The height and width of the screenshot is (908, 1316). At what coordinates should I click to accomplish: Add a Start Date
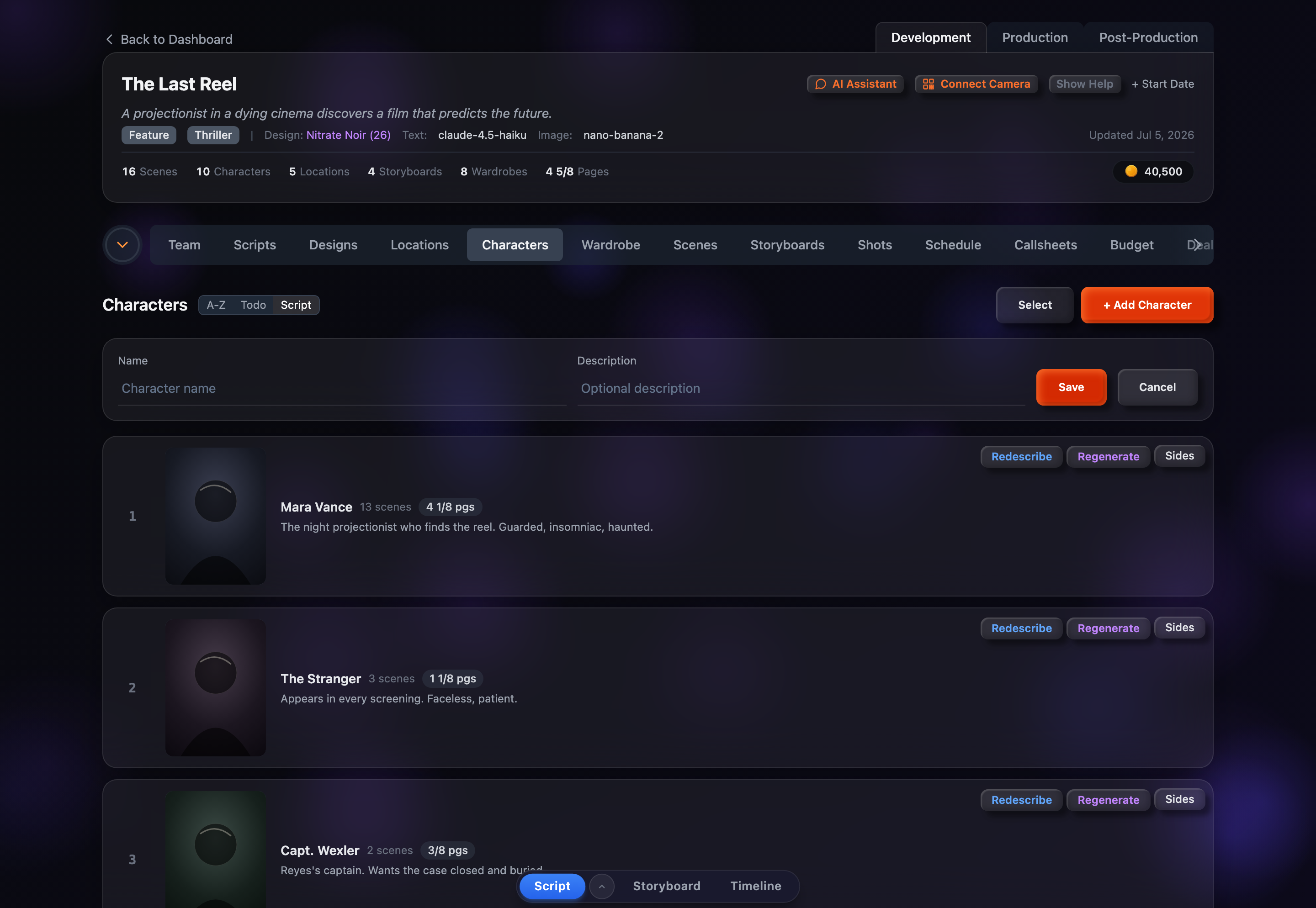pyautogui.click(x=1163, y=84)
